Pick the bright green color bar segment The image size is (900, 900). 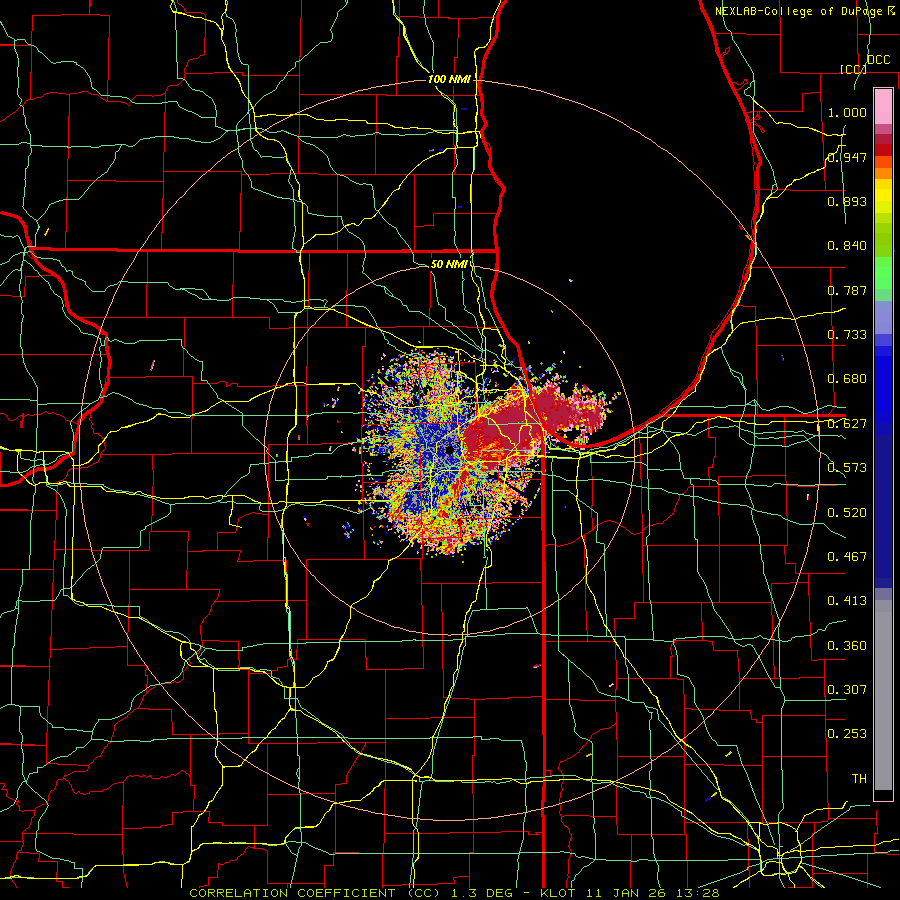pyautogui.click(x=883, y=273)
